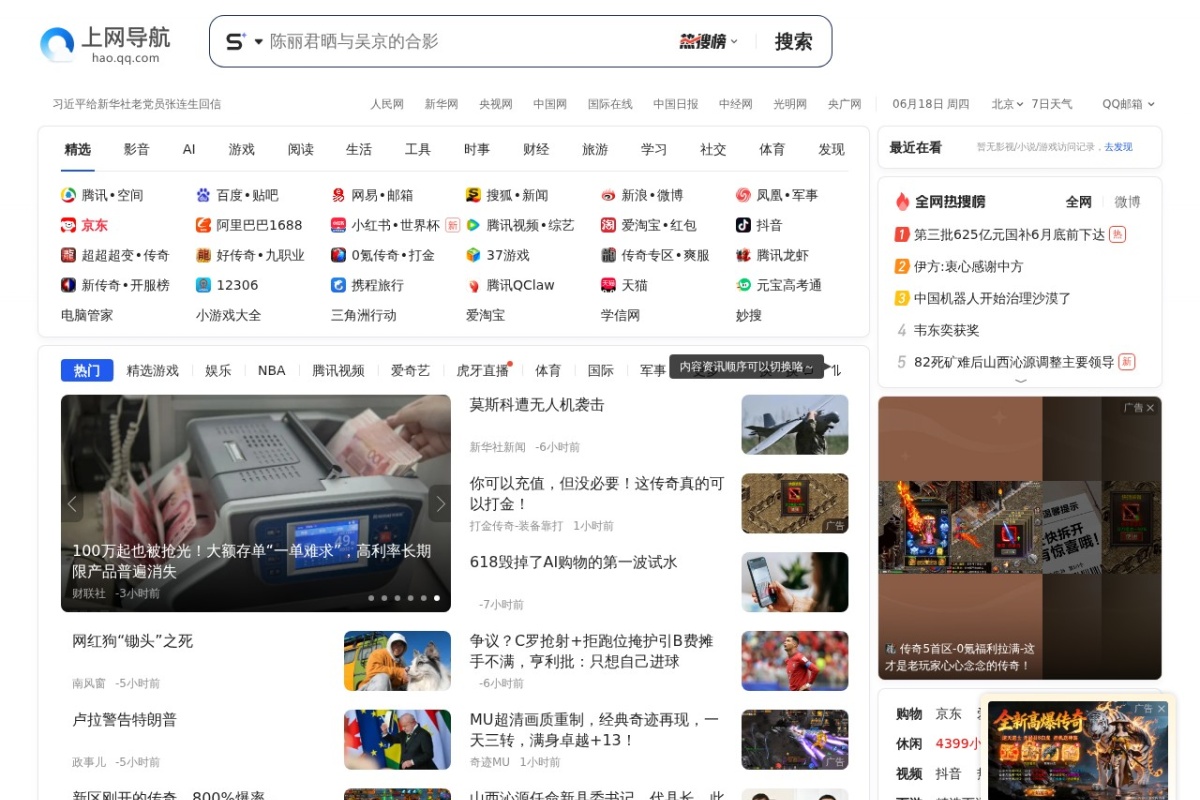Open the 爱淘宝•红包 icon
The image size is (1200, 800).
[608, 225]
